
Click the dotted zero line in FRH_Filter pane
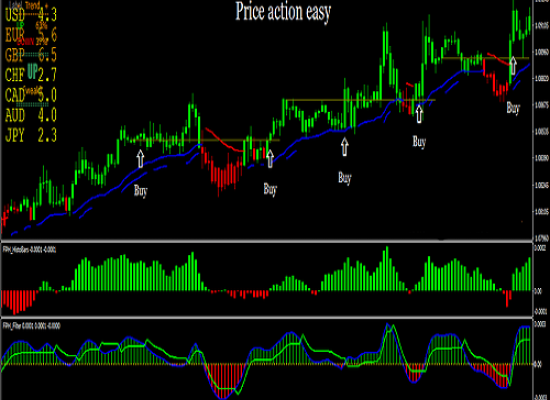tap(267, 364)
